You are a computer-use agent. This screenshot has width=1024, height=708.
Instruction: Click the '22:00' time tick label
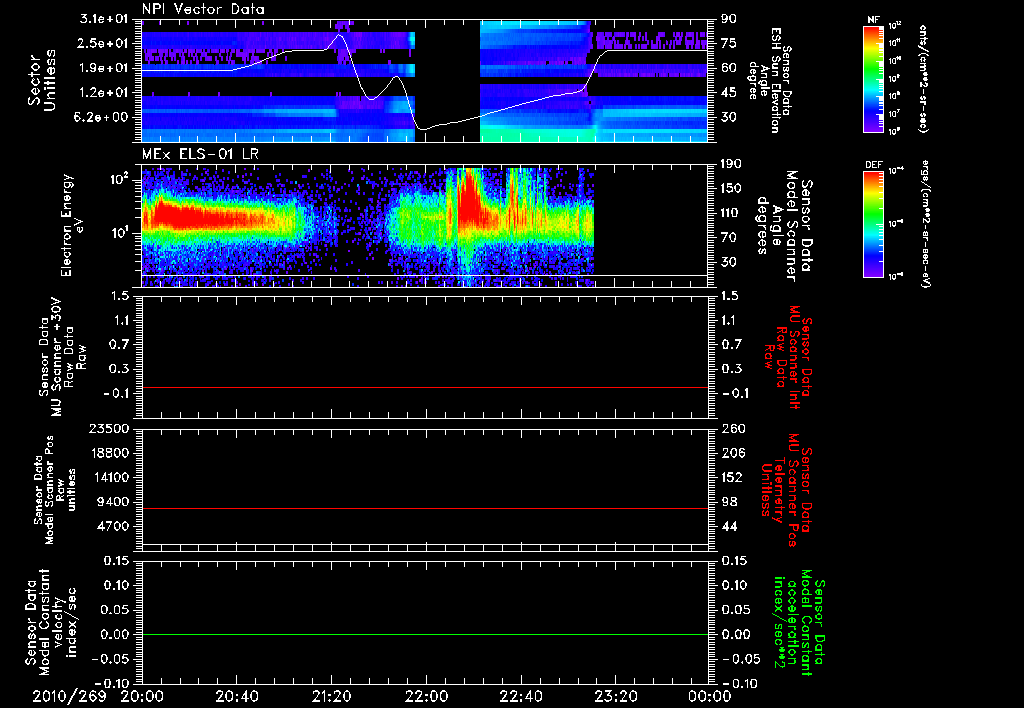click(426, 696)
